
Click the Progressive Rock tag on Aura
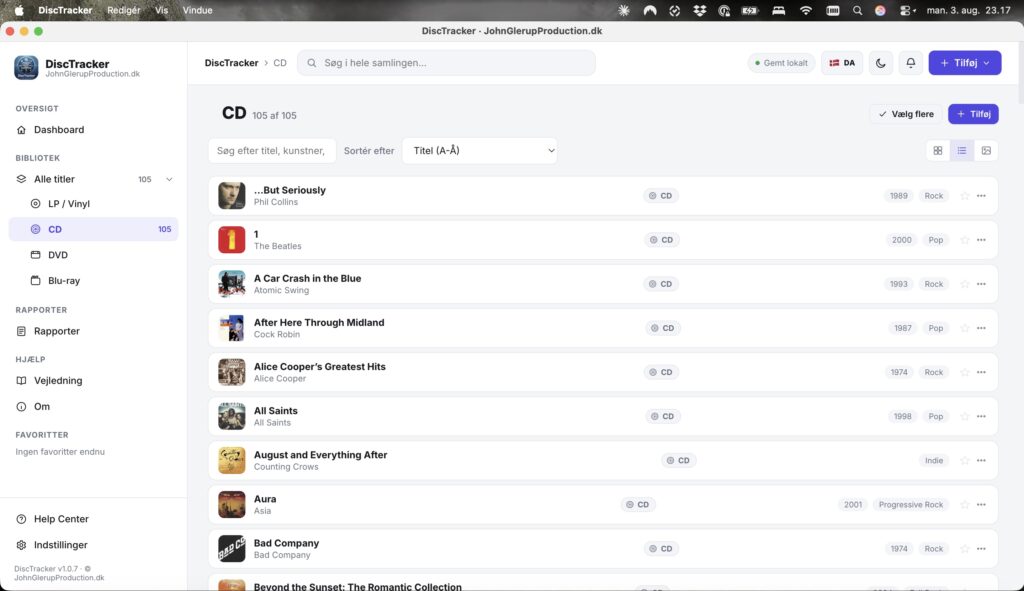click(x=910, y=505)
